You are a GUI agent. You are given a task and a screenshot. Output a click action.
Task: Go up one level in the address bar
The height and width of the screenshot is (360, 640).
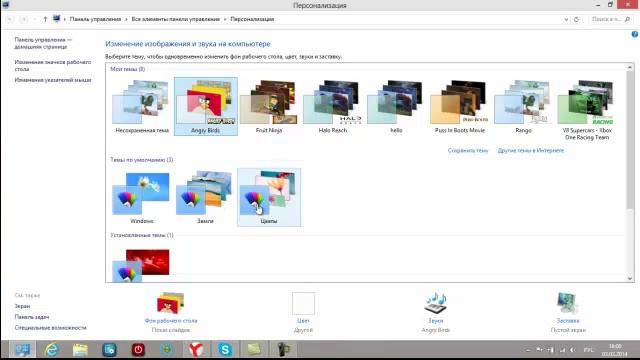pos(45,19)
